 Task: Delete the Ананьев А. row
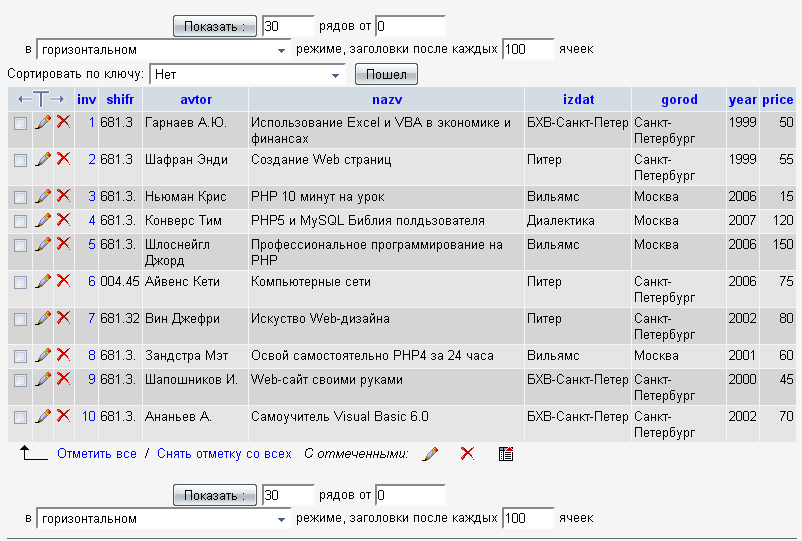(x=63, y=416)
